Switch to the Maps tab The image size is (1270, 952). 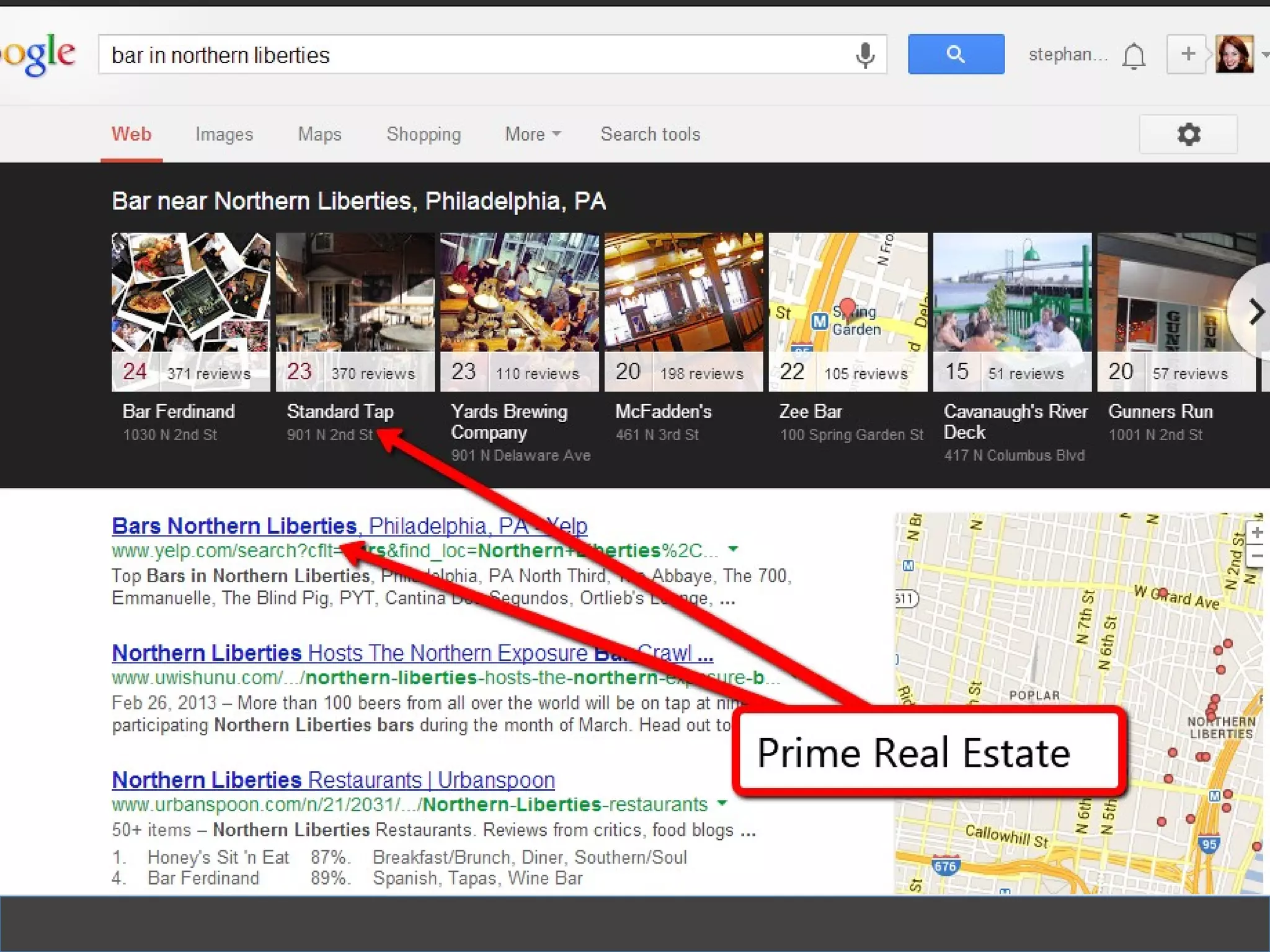[319, 134]
